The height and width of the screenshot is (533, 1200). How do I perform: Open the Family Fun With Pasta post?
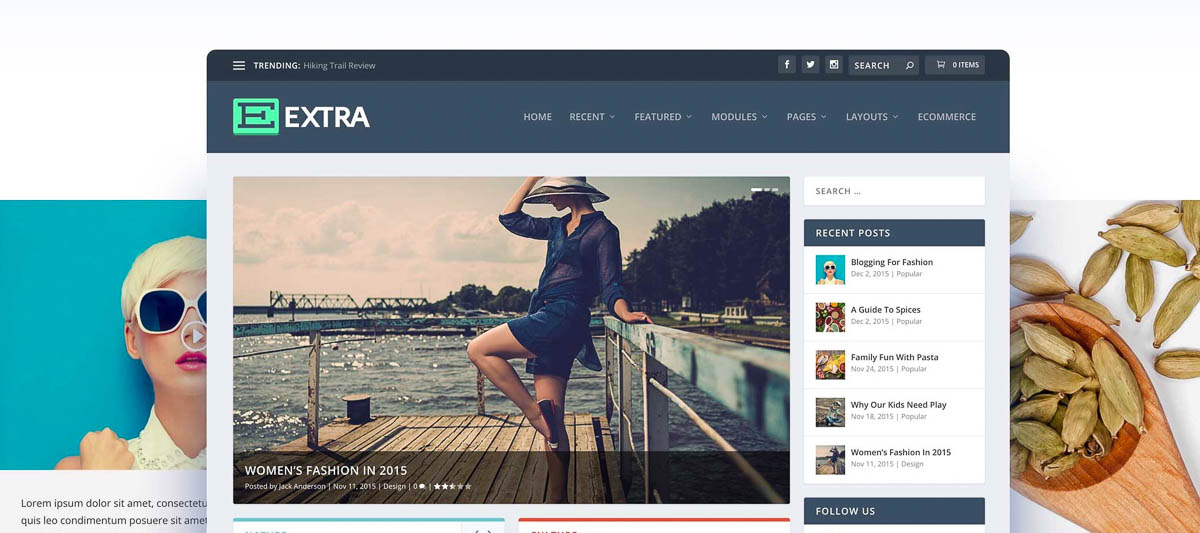point(894,357)
